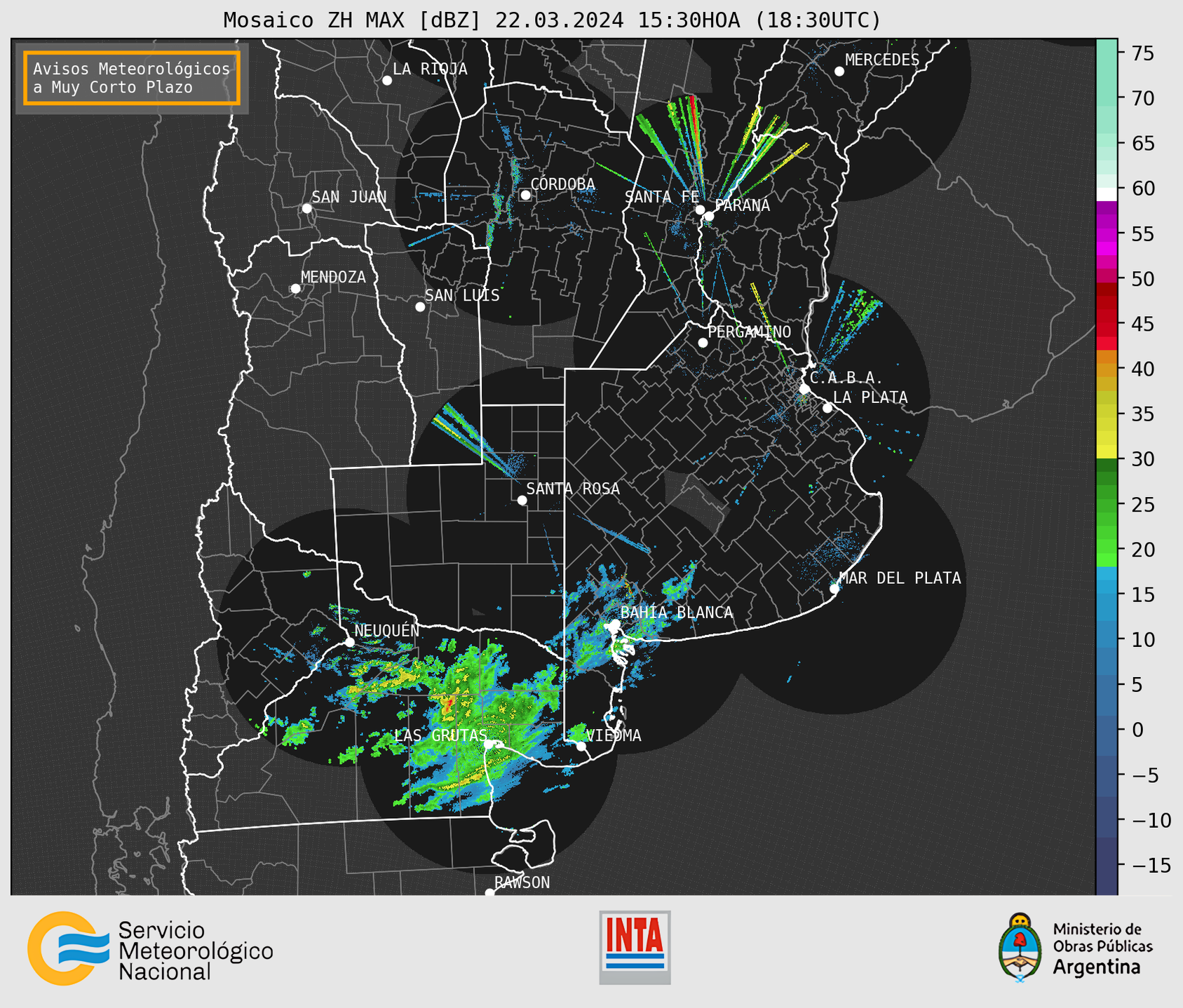Click the VIEDMA city marker dot
Image resolution: width=1183 pixels, height=1008 pixels.
pyautogui.click(x=581, y=746)
